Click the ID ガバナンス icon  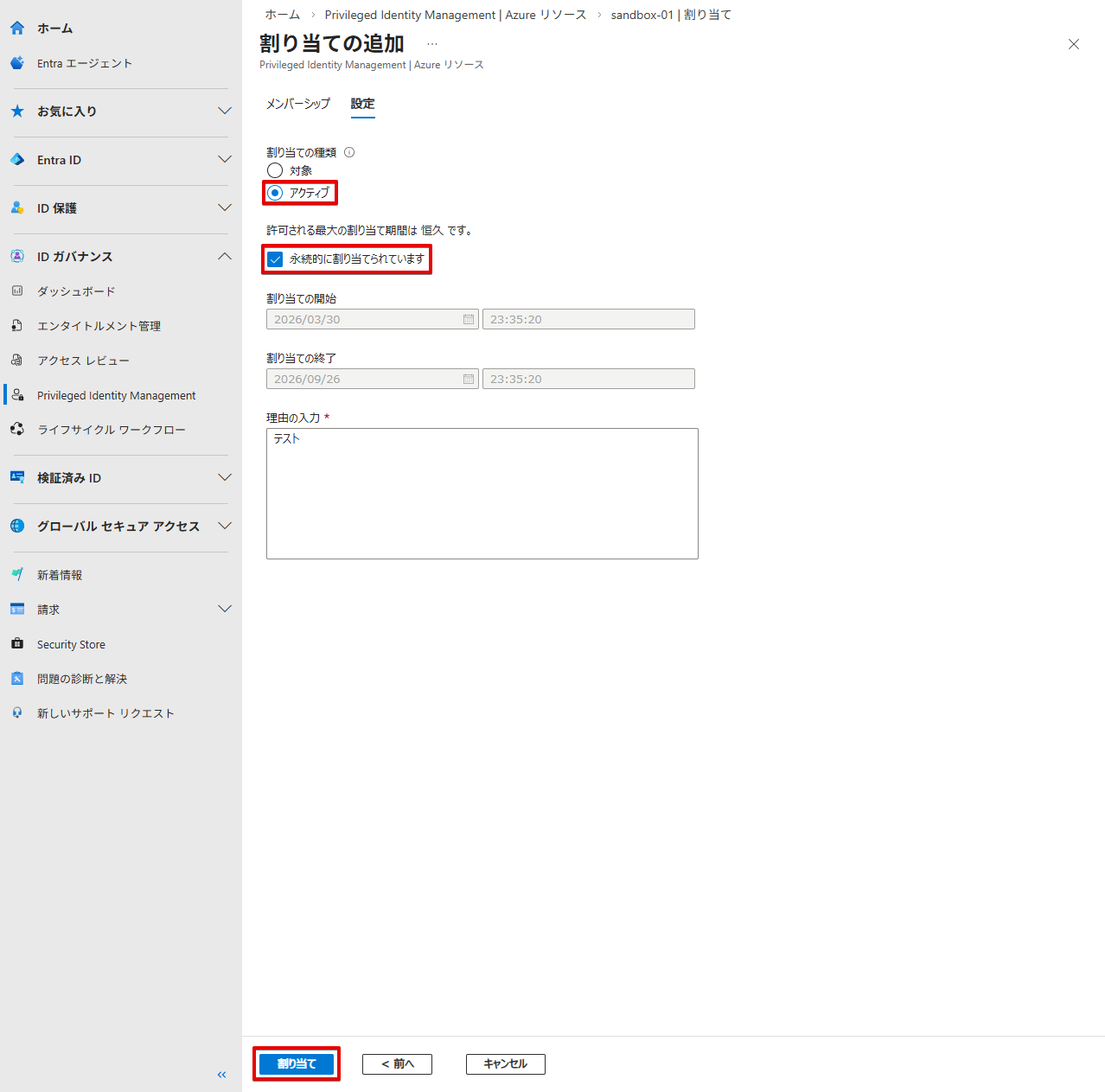point(17,257)
